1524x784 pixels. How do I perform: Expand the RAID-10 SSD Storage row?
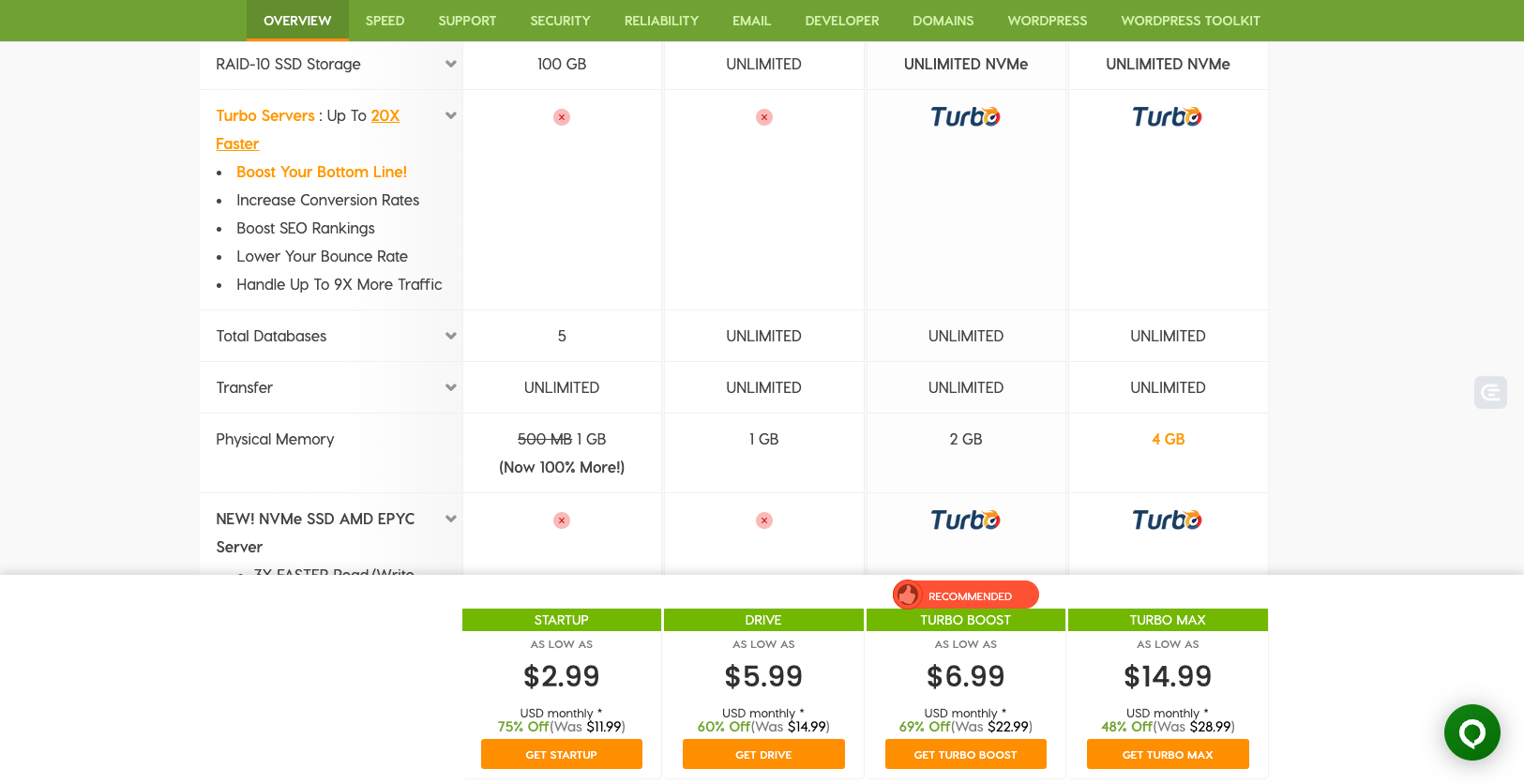(451, 64)
